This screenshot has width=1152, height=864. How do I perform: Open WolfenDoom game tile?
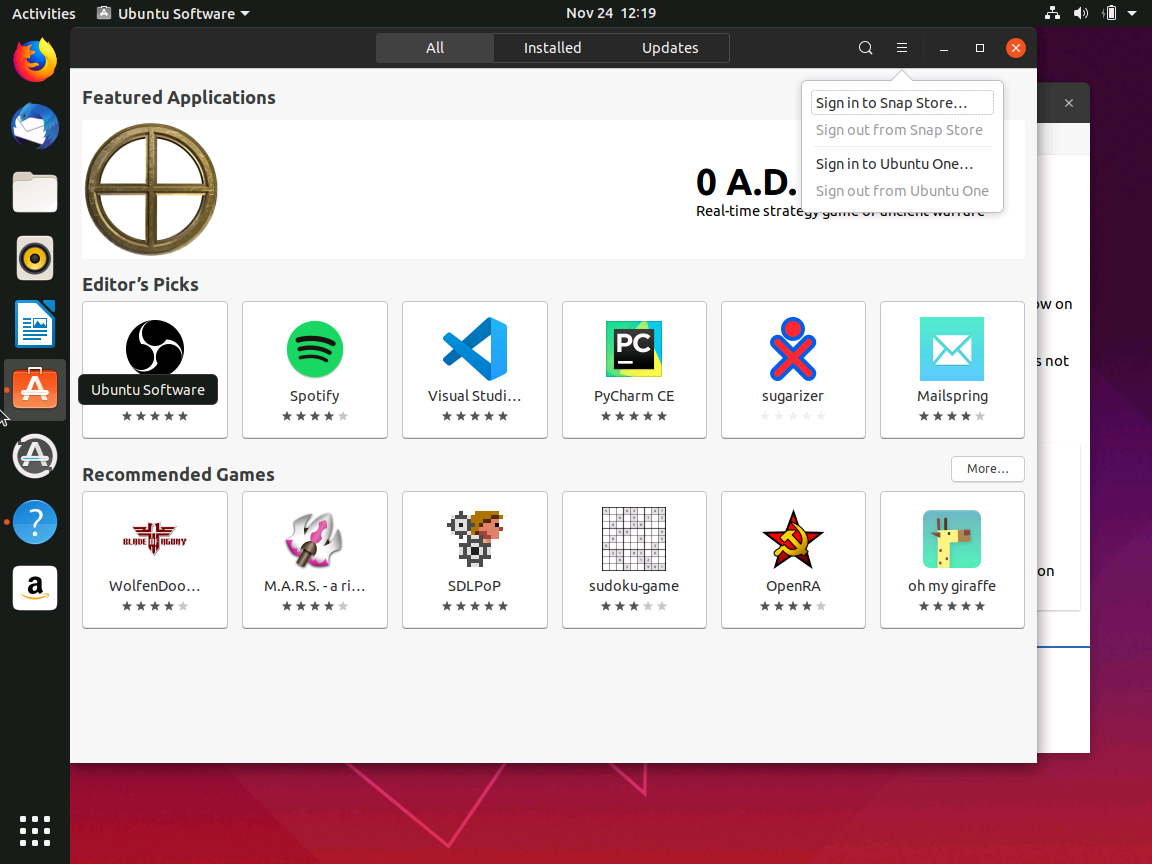point(155,560)
